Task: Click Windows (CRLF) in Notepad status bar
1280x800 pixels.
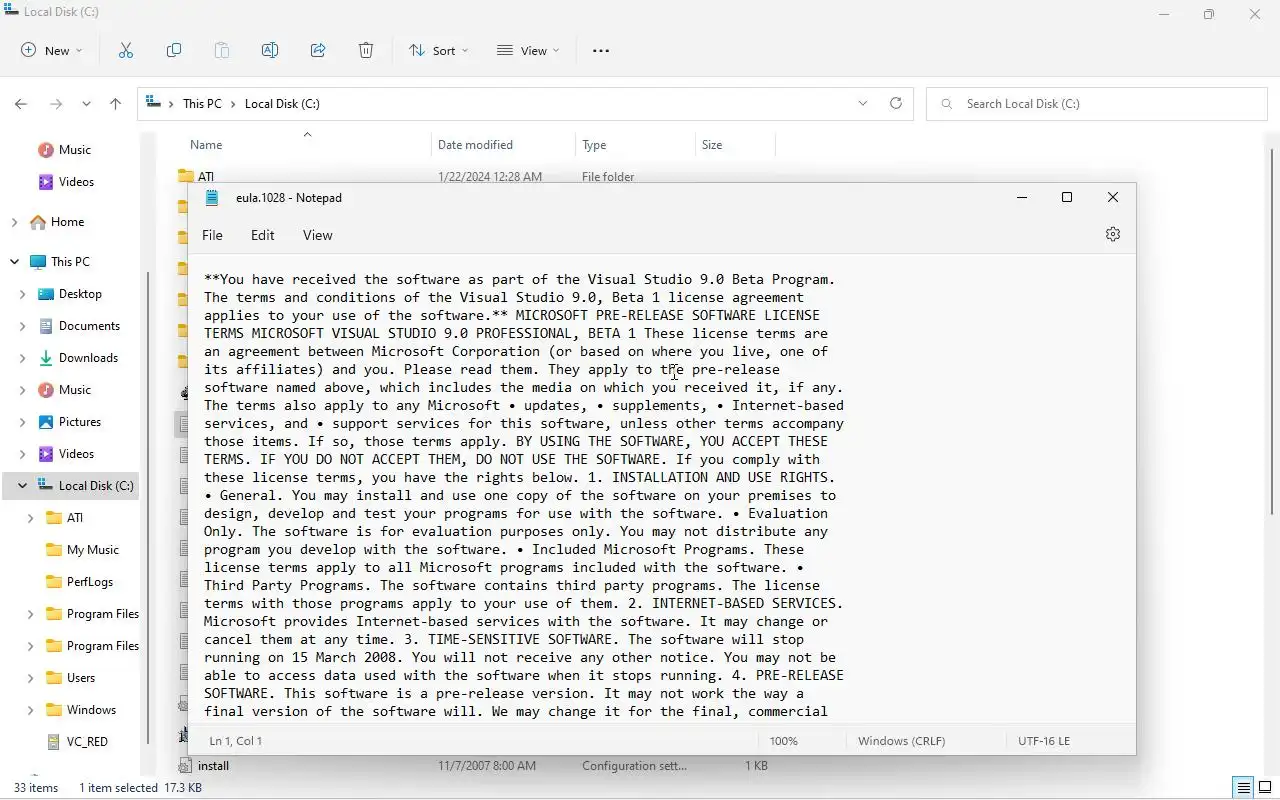Action: point(901,741)
